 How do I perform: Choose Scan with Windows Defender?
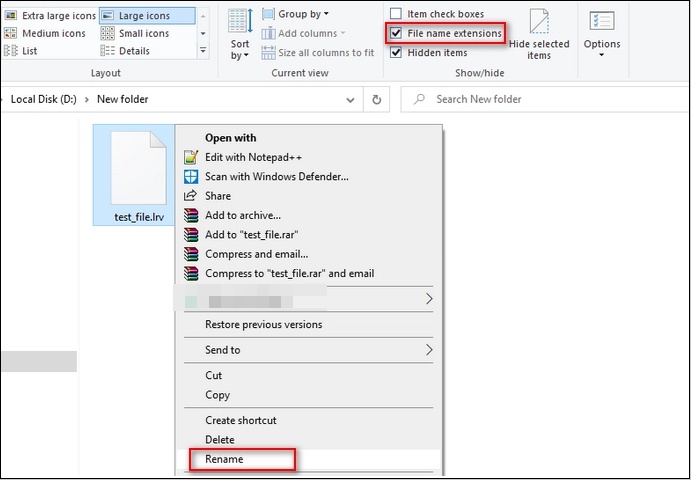click(308, 177)
